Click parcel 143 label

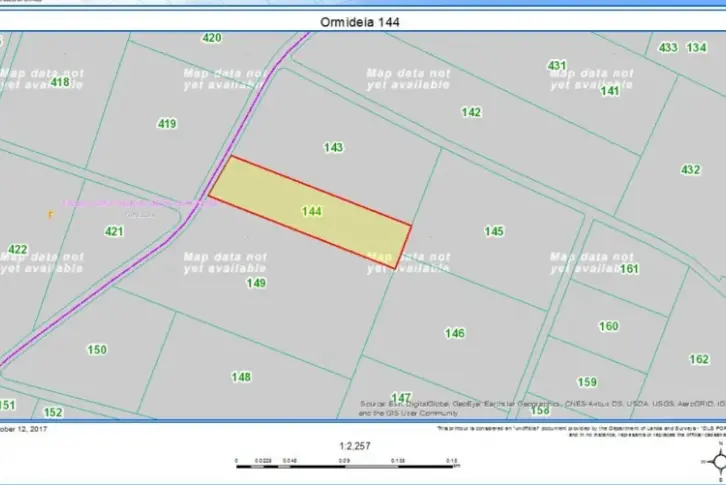pos(334,147)
